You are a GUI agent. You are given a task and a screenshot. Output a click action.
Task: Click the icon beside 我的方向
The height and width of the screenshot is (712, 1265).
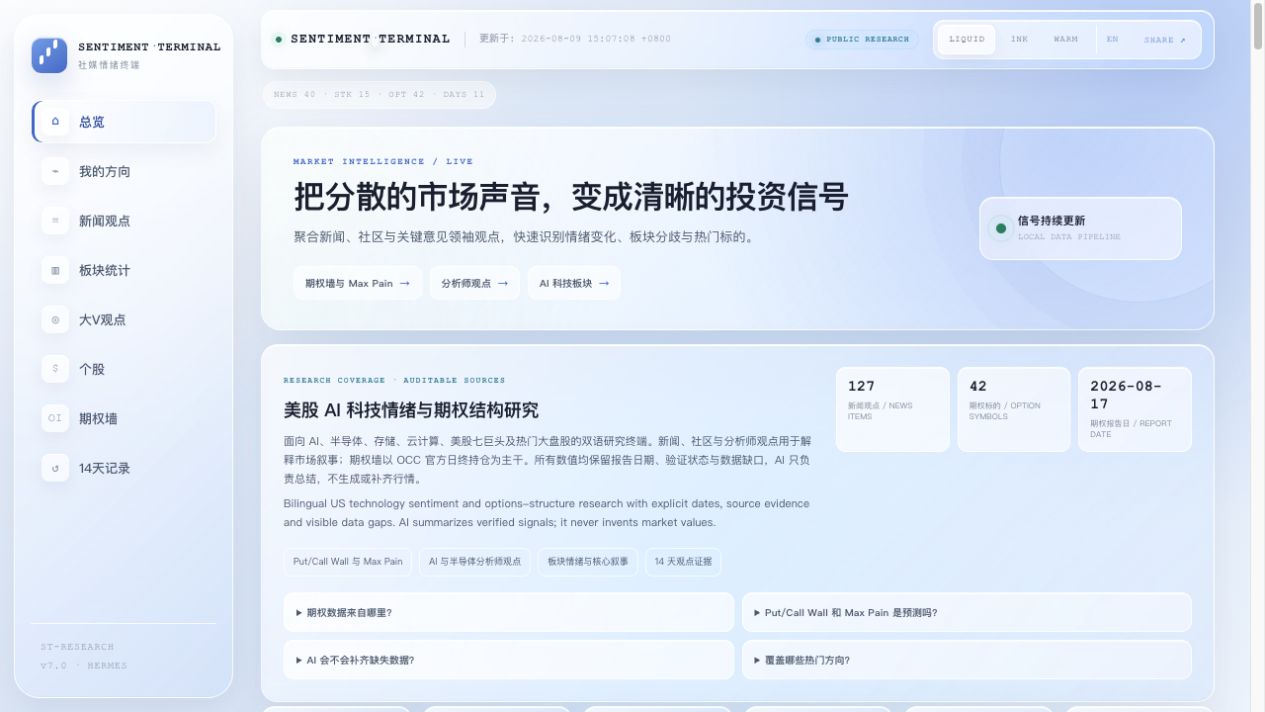coord(55,171)
